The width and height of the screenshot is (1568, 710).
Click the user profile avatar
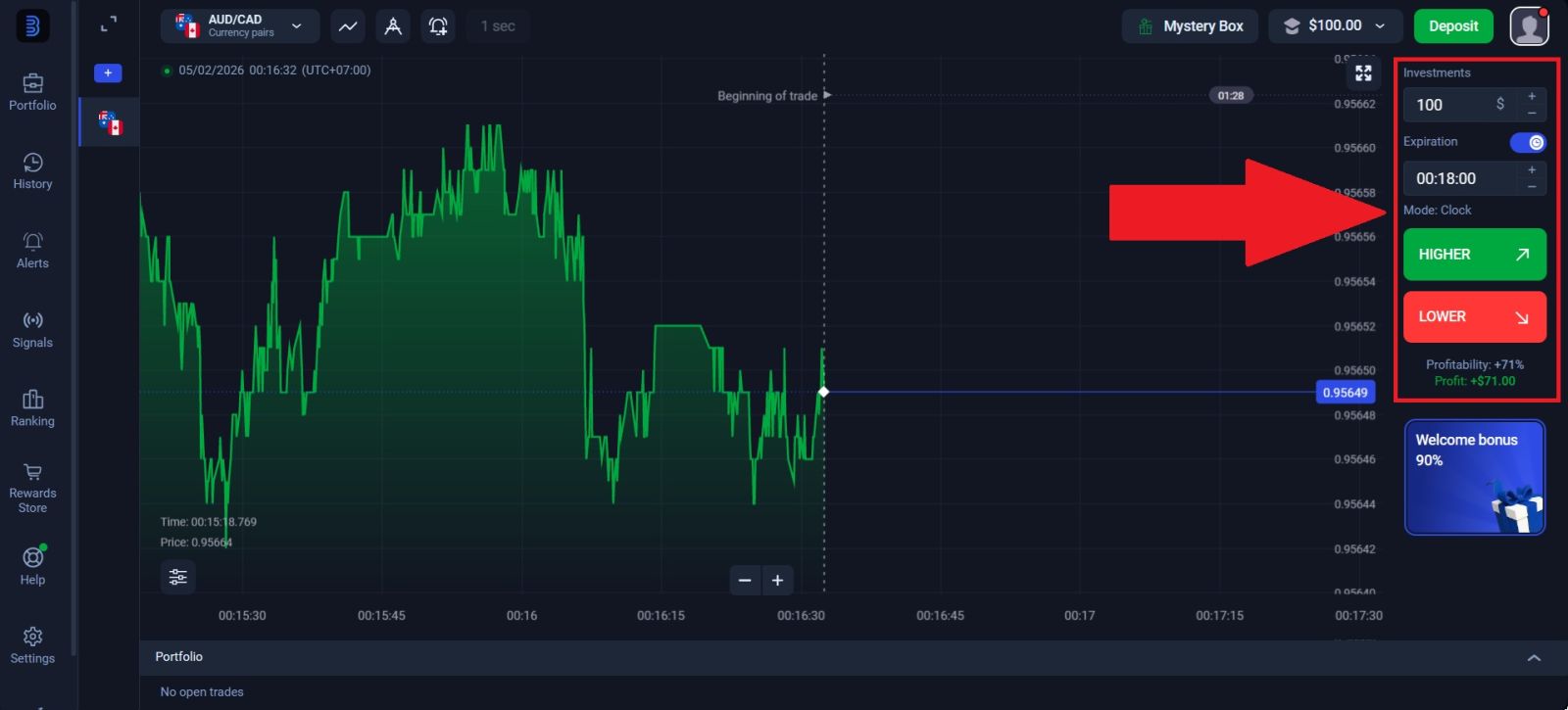[1529, 26]
